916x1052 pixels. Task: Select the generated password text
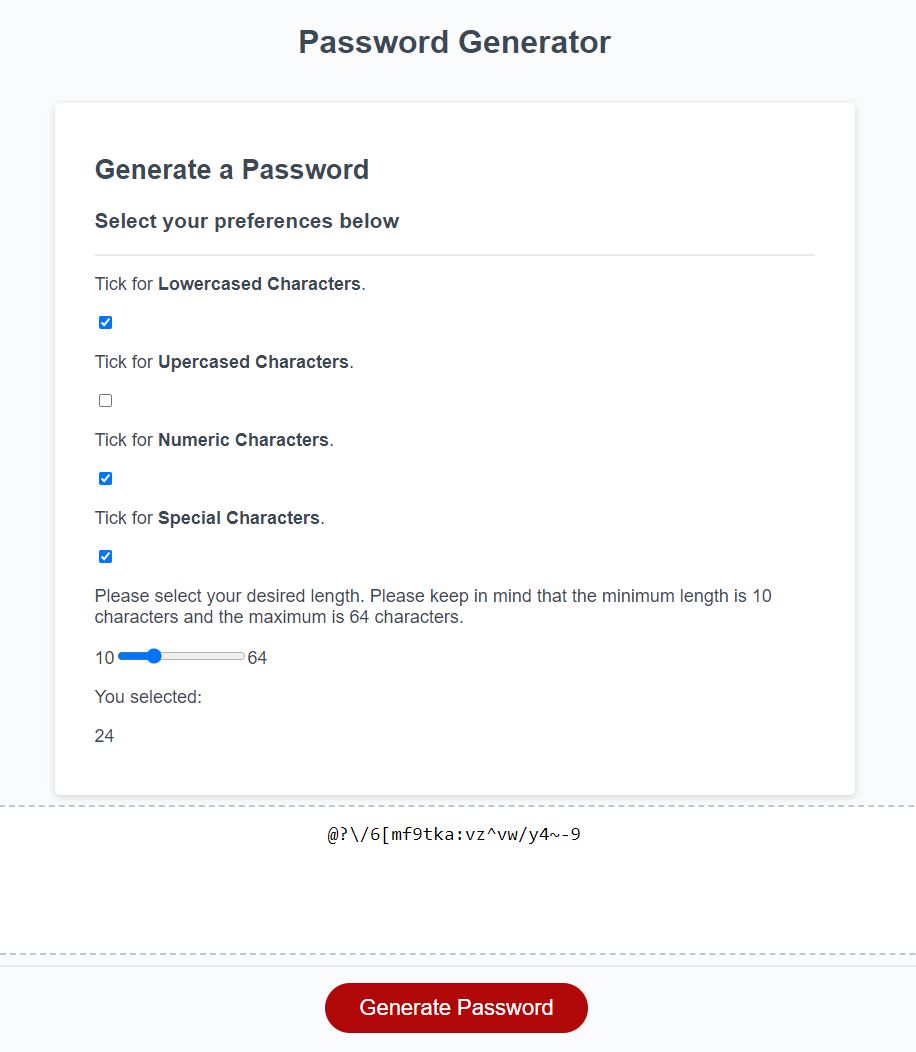[x=456, y=833]
